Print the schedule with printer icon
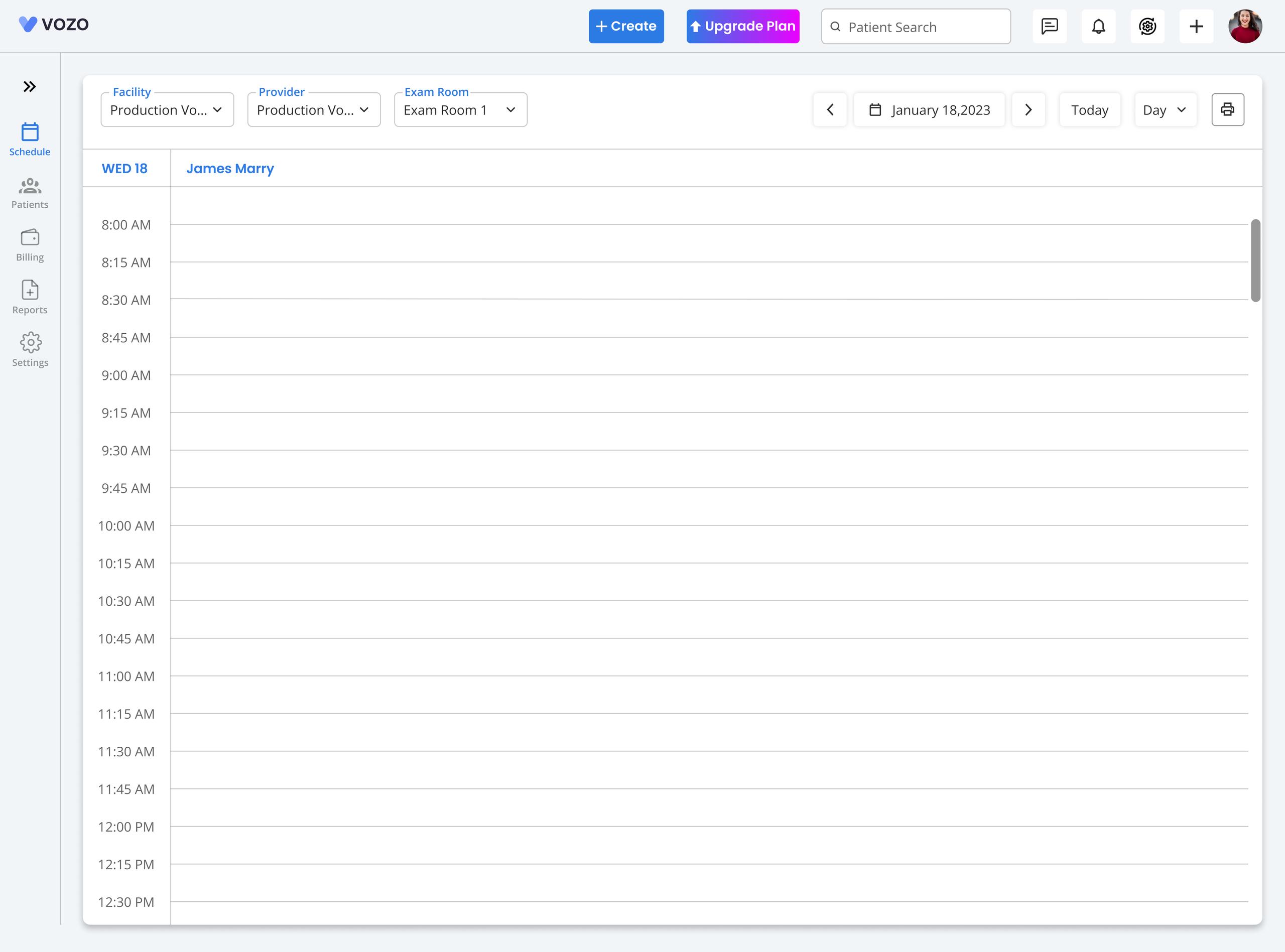 click(x=1227, y=109)
